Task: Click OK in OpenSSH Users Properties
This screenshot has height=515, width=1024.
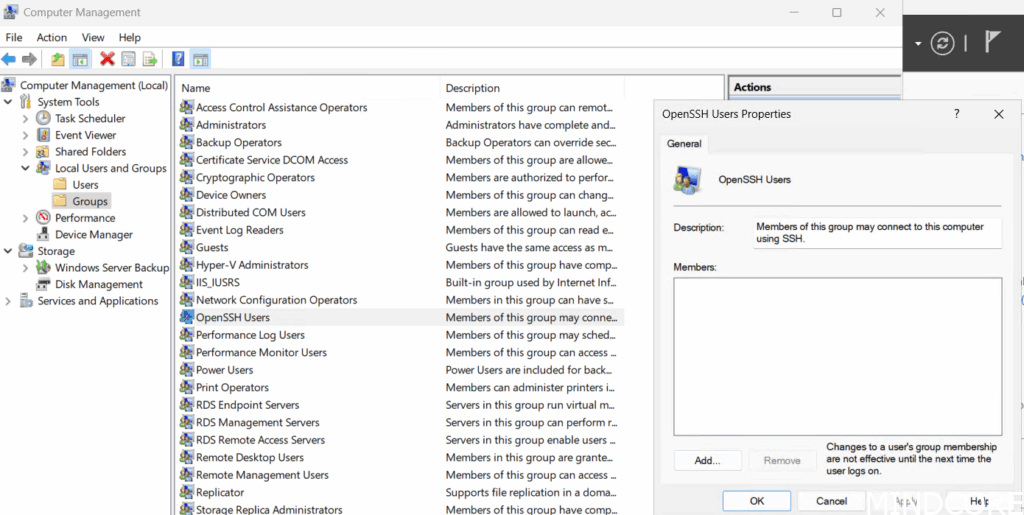Action: pos(757,501)
